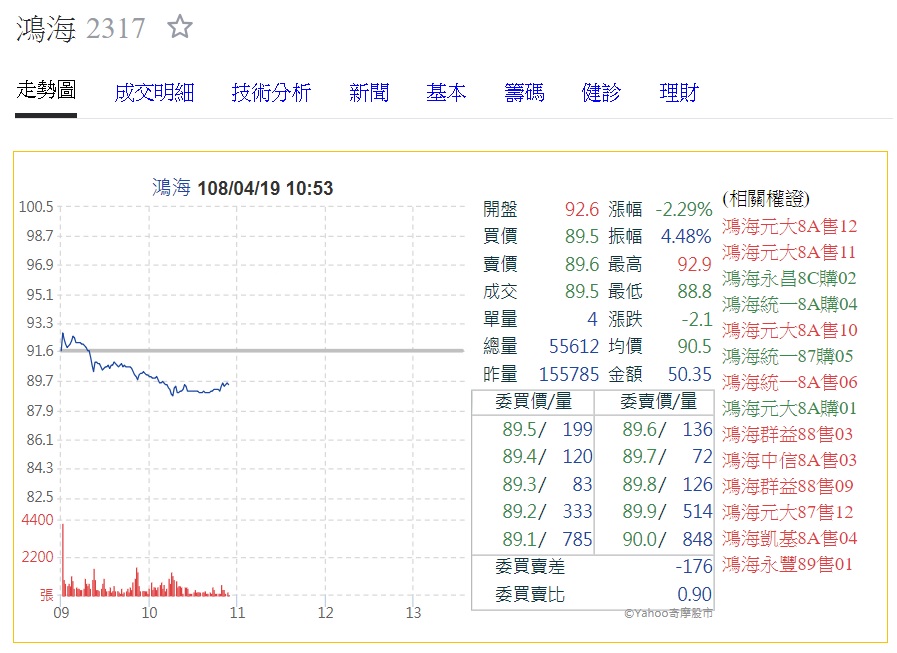Click the red volume bar chart

(145, 561)
